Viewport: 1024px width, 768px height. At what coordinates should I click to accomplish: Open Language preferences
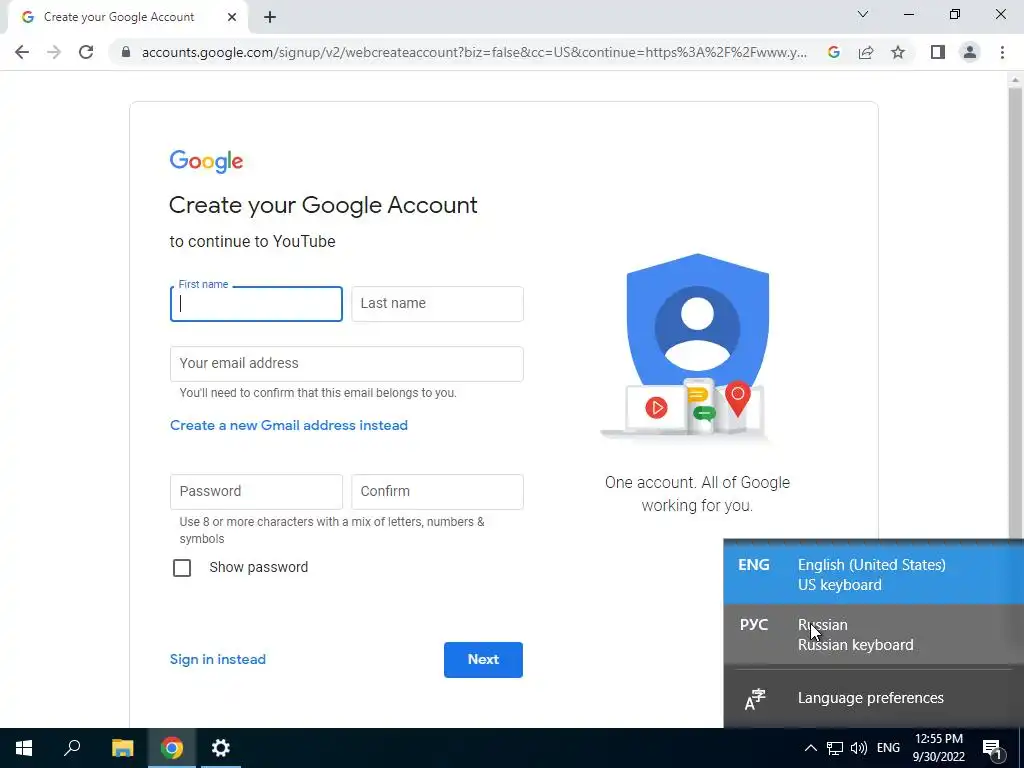(873, 698)
